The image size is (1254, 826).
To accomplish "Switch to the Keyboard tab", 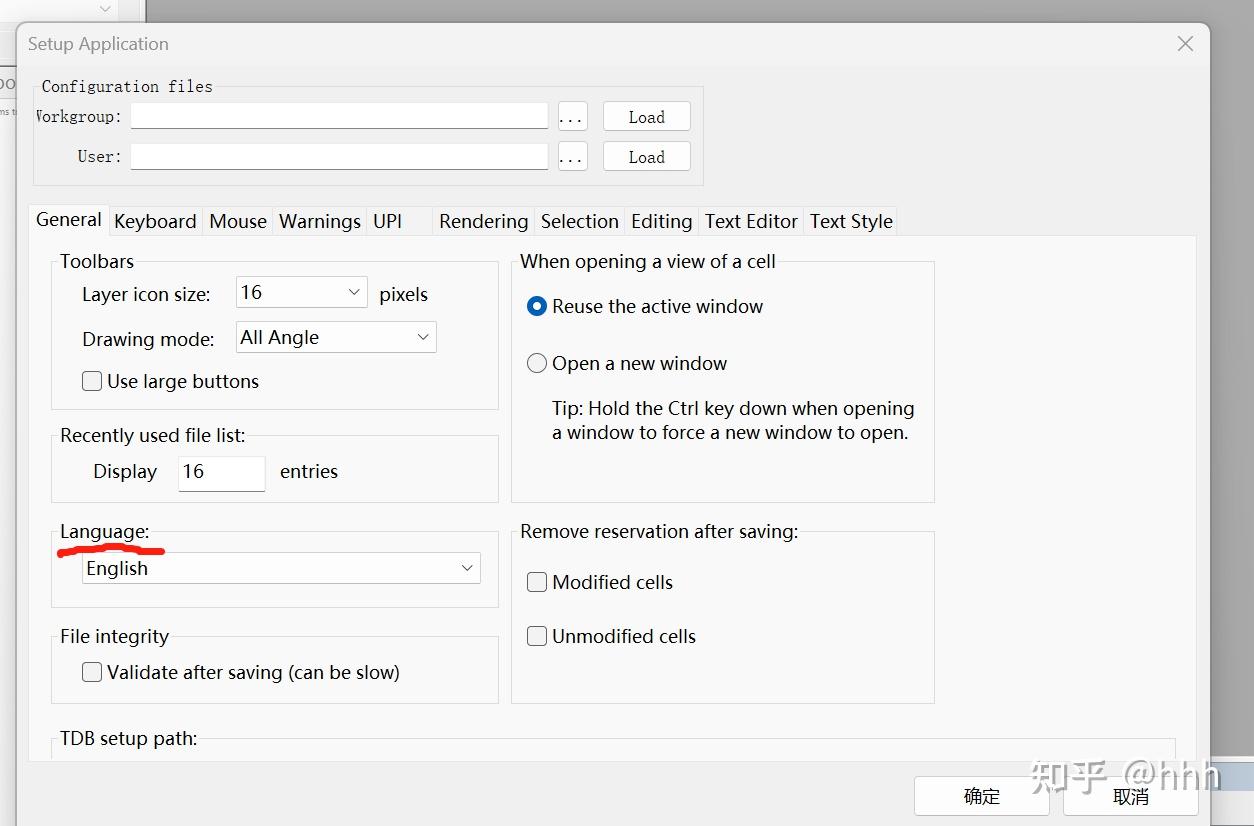I will coord(155,221).
